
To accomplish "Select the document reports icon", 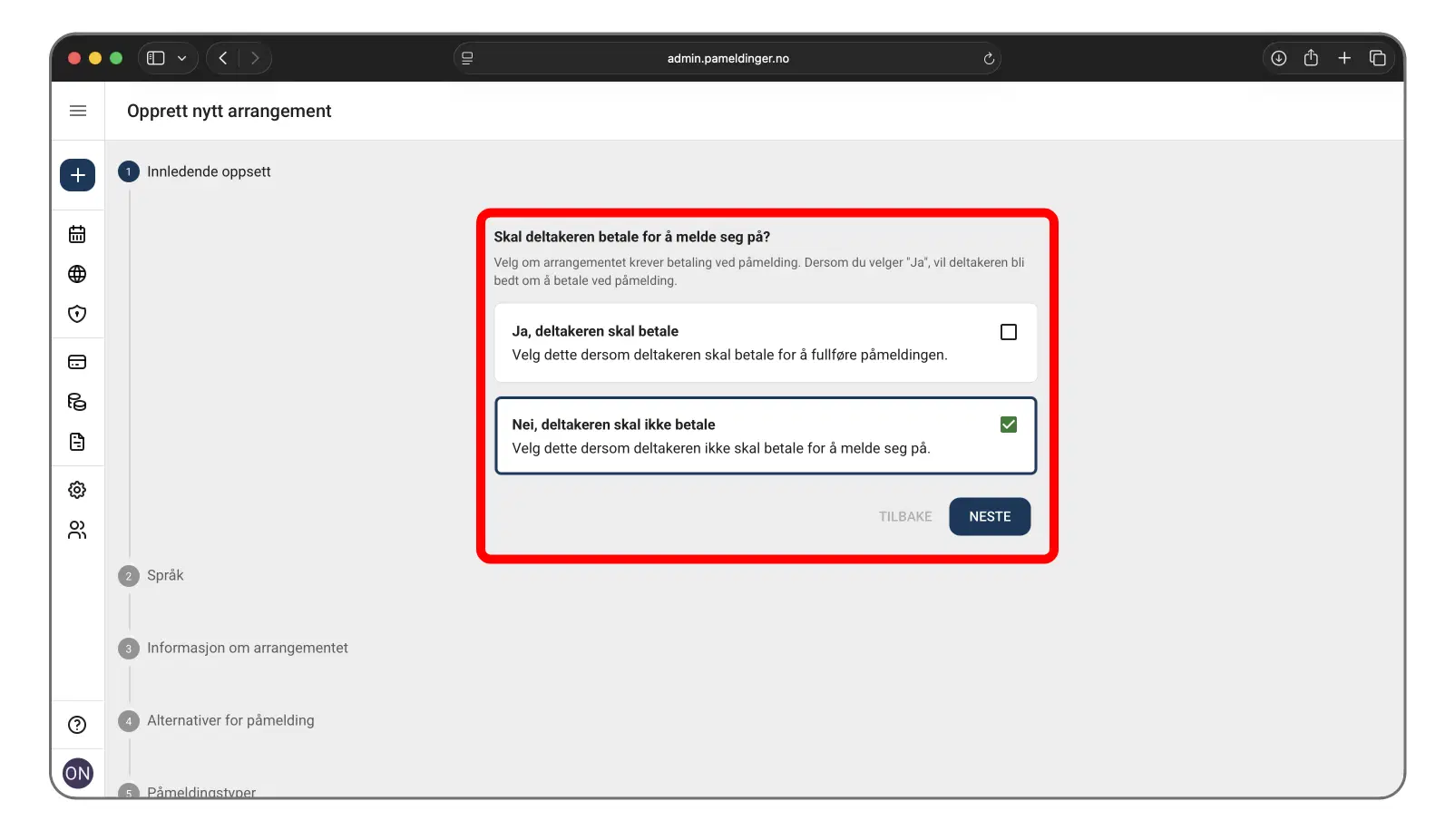I will 77,442.
